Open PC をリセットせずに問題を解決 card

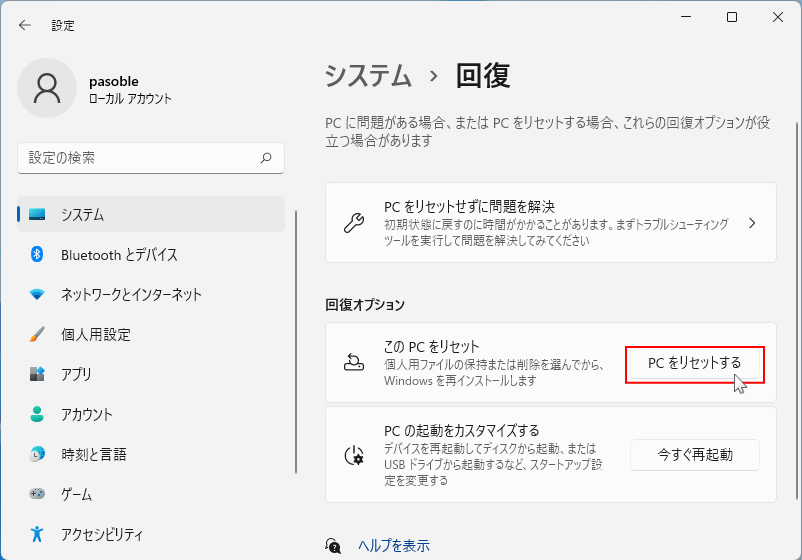551,222
